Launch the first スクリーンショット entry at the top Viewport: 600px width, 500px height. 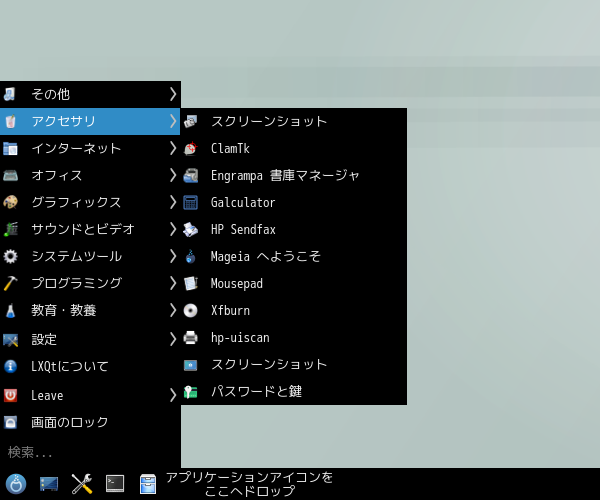click(294, 121)
